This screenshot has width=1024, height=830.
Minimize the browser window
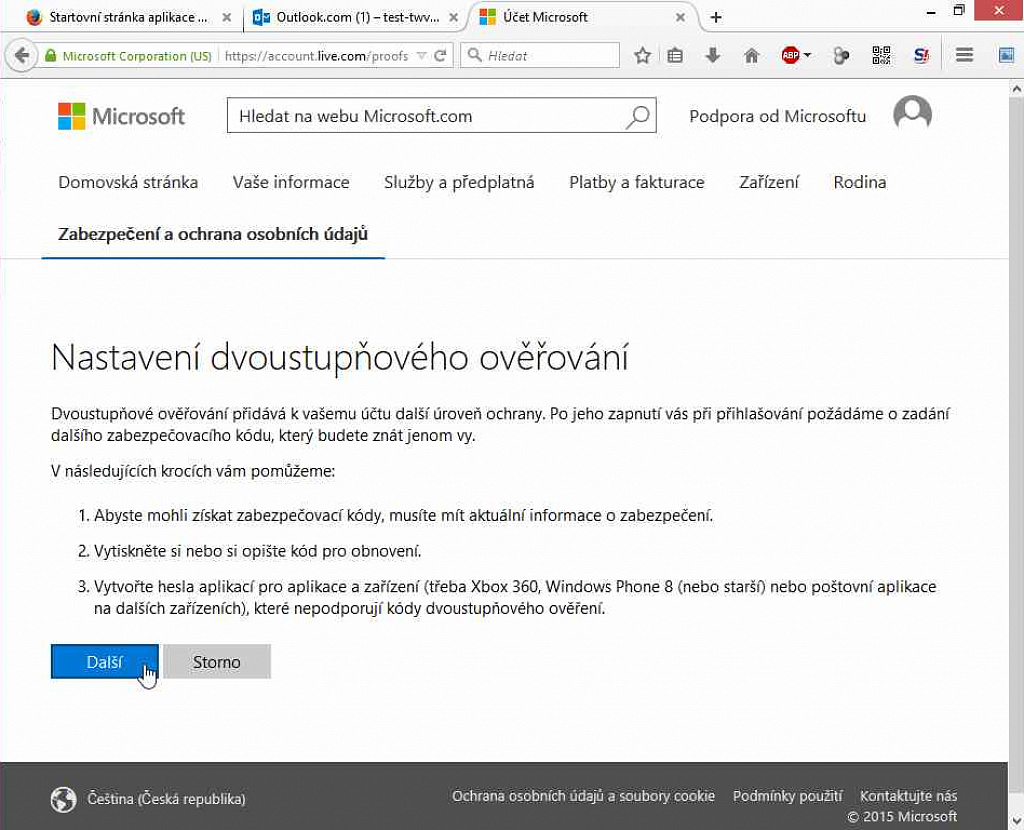[x=931, y=12]
